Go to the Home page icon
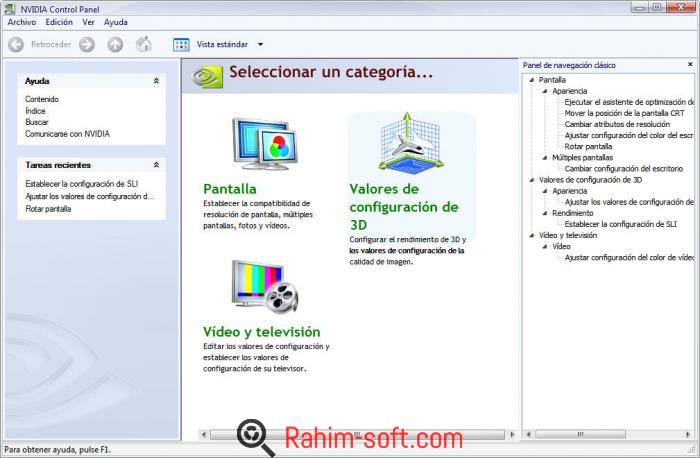 [x=144, y=44]
